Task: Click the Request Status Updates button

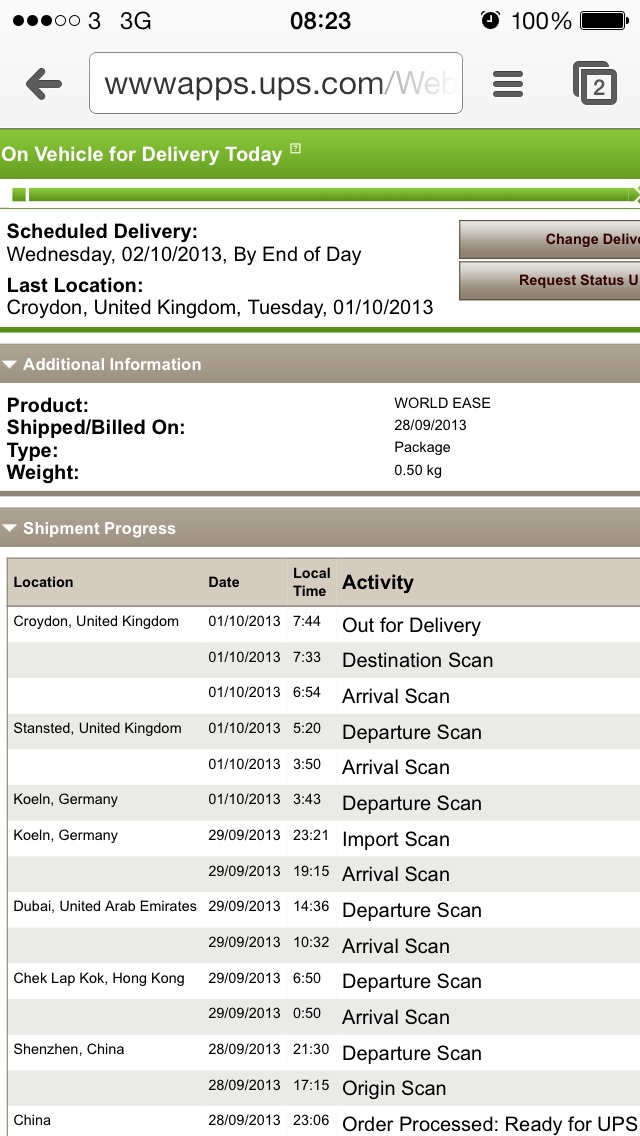Action: point(549,280)
